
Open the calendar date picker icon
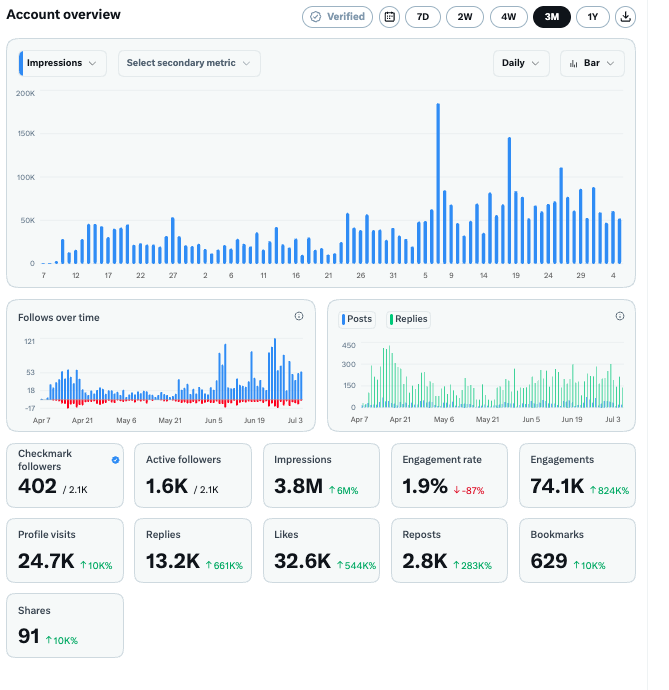(x=390, y=17)
